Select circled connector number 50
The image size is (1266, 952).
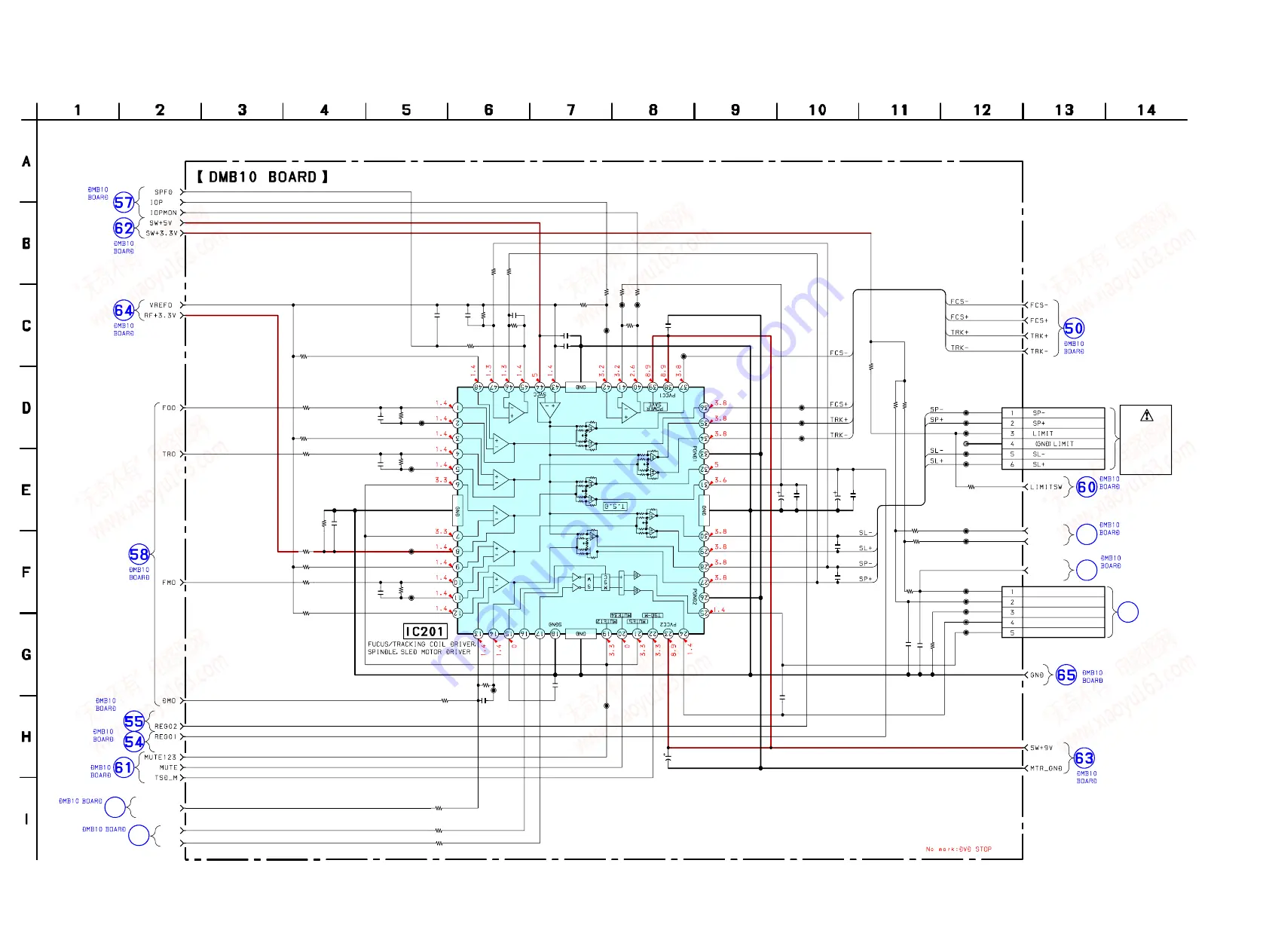click(1074, 329)
